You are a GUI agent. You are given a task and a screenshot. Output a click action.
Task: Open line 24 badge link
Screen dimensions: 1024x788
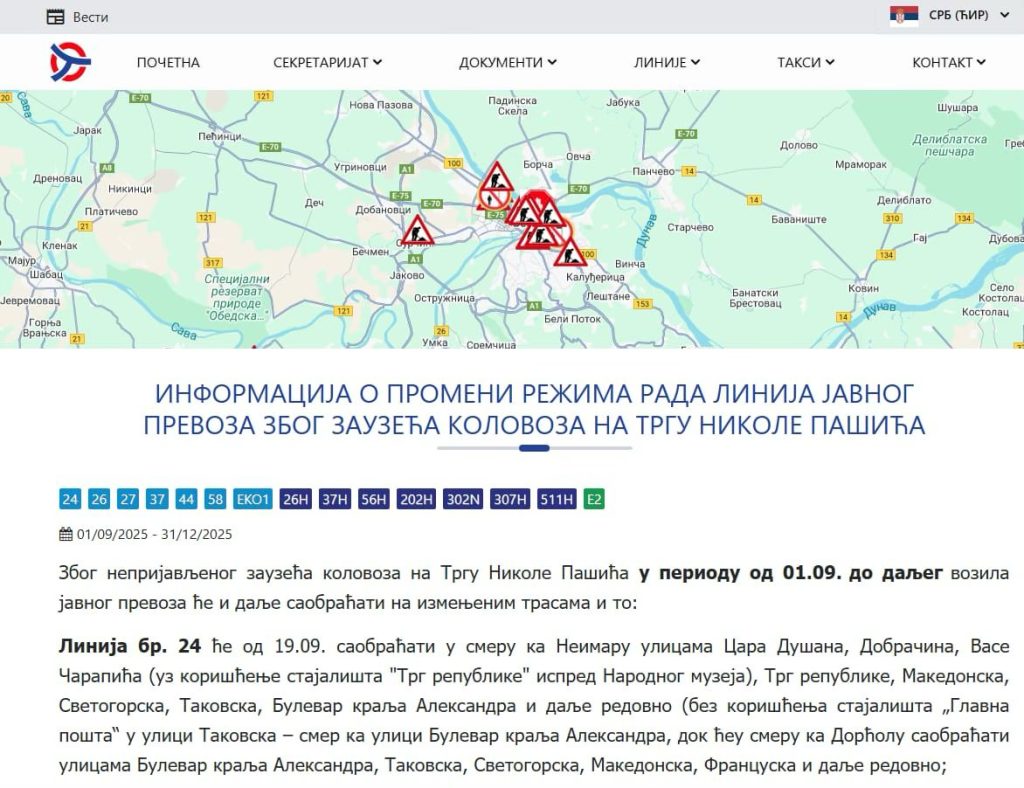70,499
